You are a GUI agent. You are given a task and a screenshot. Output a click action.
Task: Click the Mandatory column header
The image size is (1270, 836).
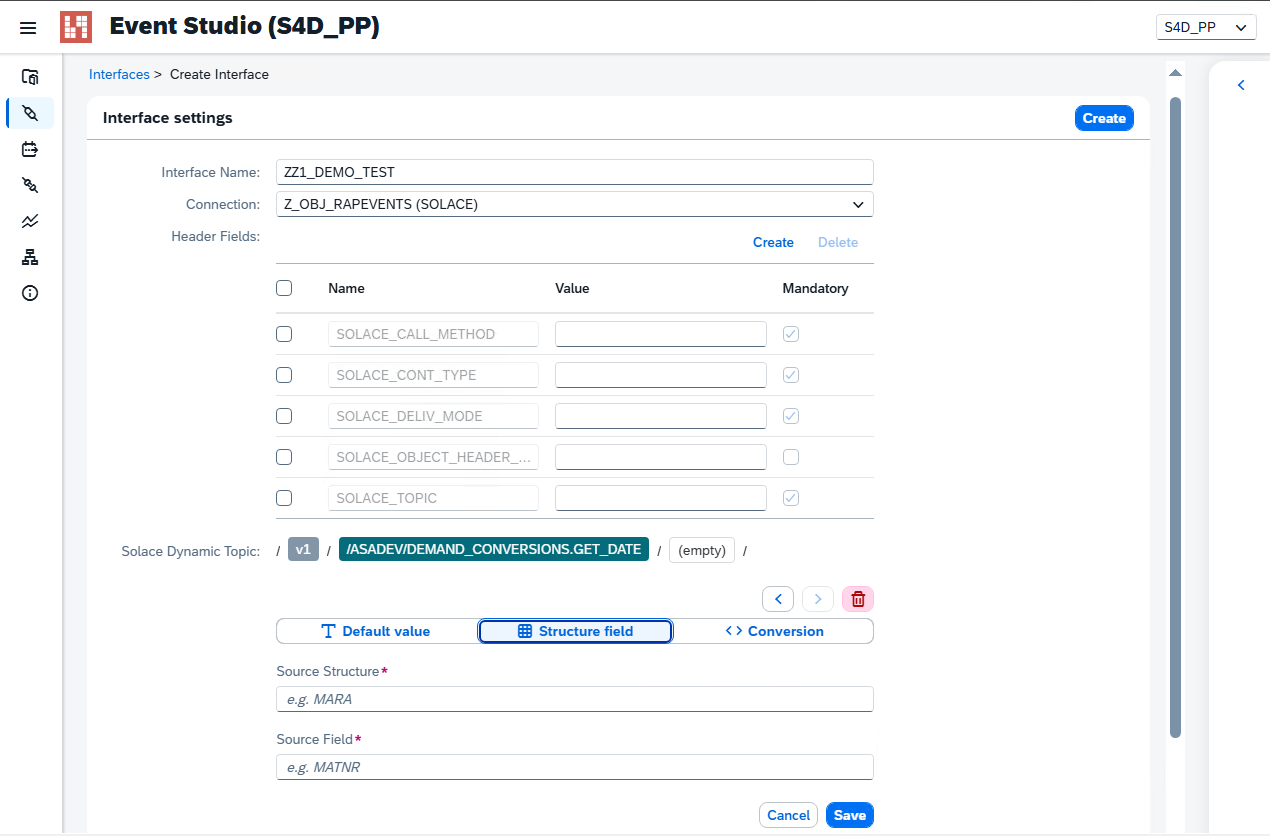pos(815,288)
